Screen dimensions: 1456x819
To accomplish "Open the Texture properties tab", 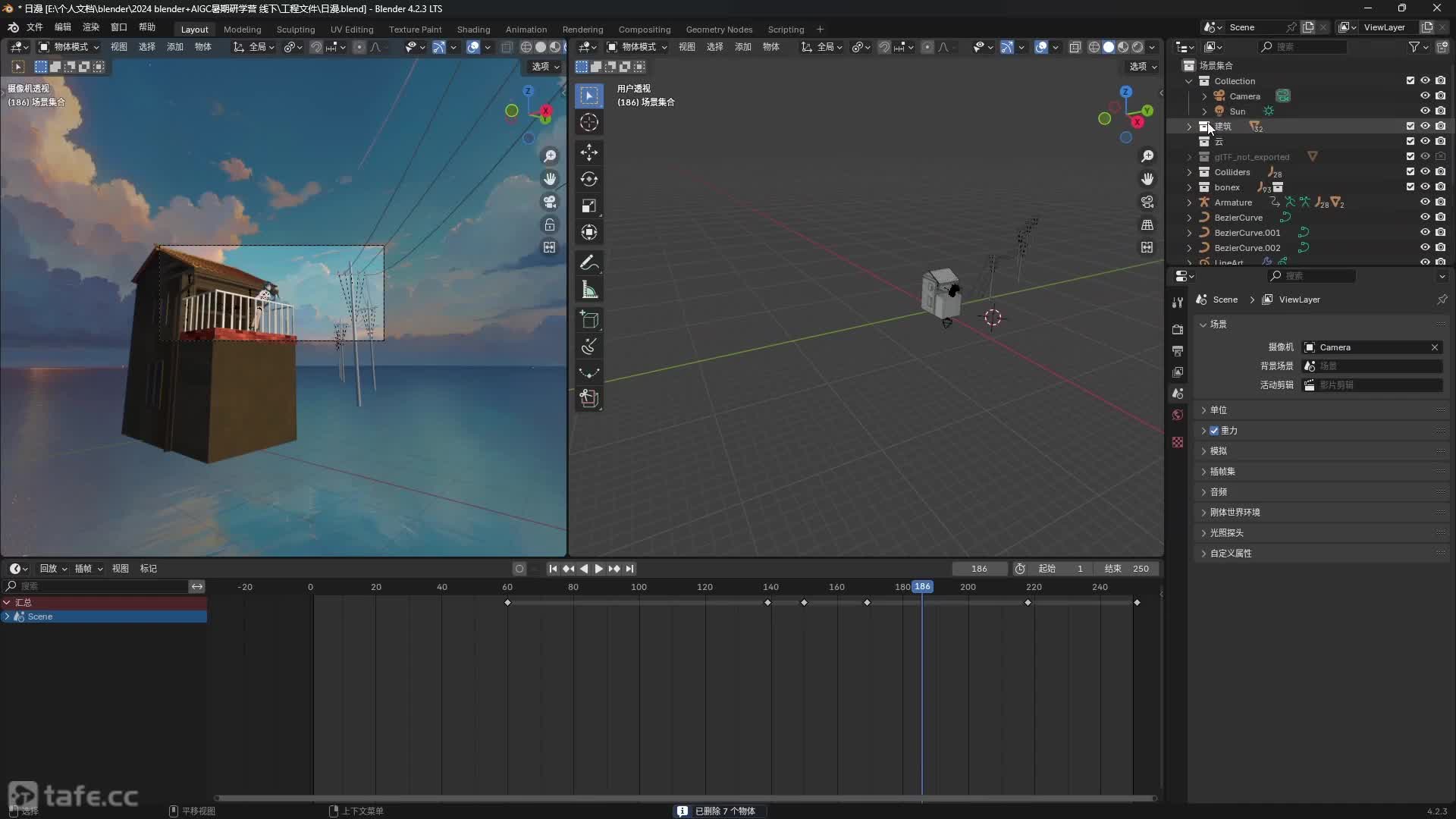I will pyautogui.click(x=1178, y=442).
